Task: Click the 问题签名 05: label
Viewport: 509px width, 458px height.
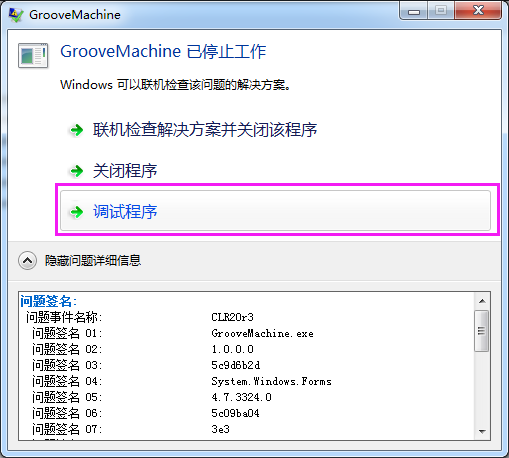Action: (x=67, y=397)
